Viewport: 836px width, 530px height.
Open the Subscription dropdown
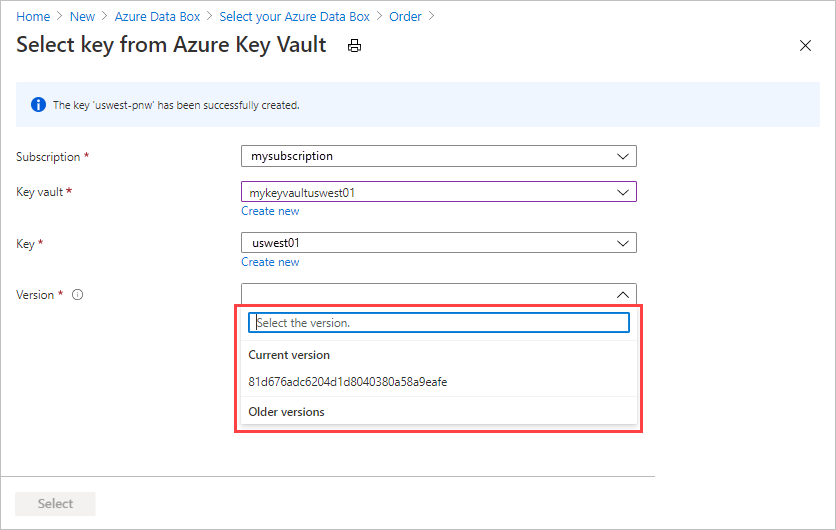click(x=438, y=157)
